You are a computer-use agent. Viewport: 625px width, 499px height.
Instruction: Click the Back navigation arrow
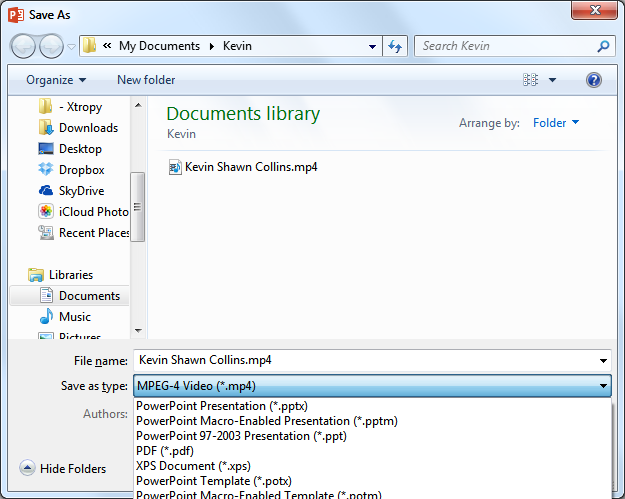(23, 46)
